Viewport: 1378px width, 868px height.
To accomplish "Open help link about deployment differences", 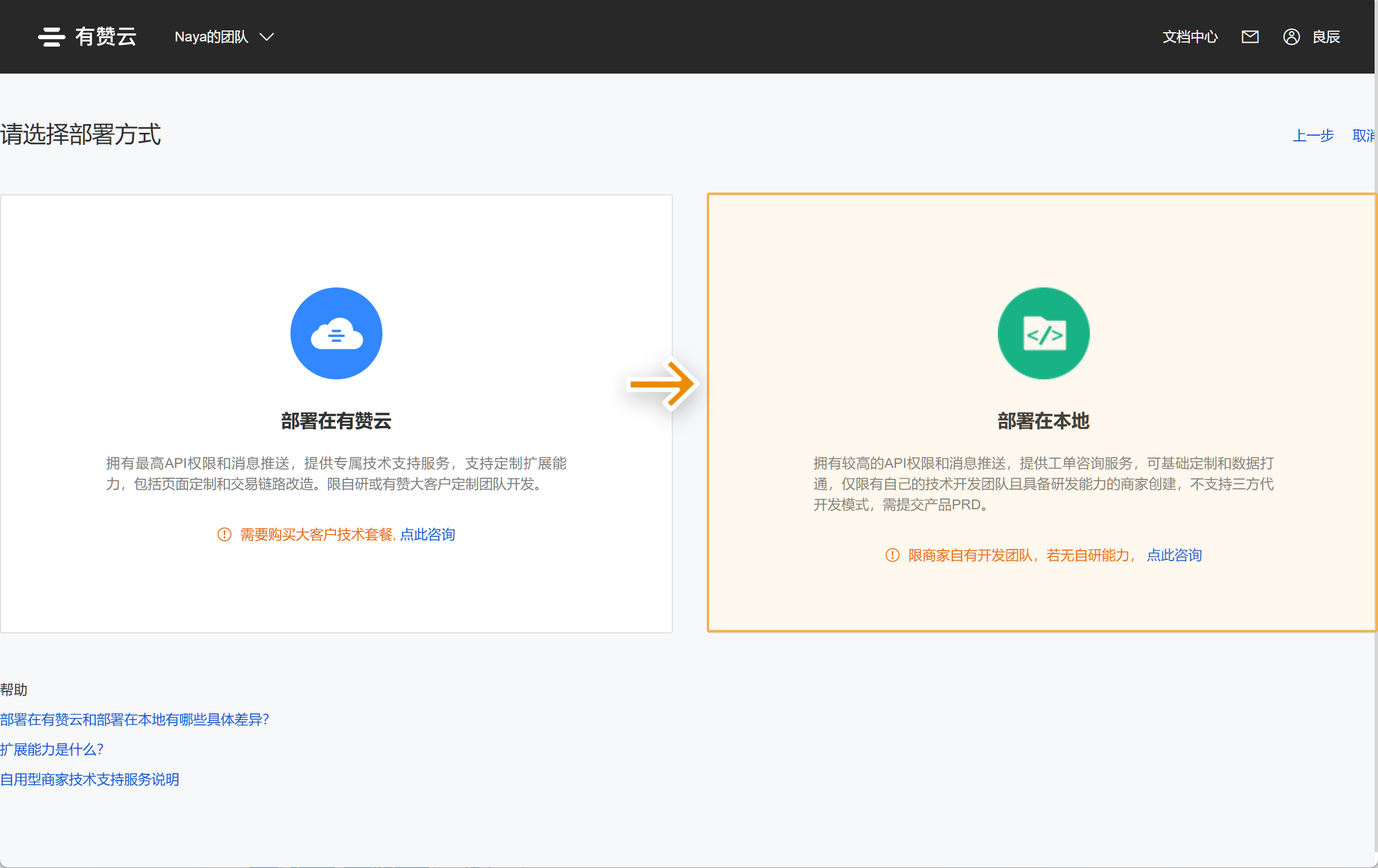I will tap(135, 720).
